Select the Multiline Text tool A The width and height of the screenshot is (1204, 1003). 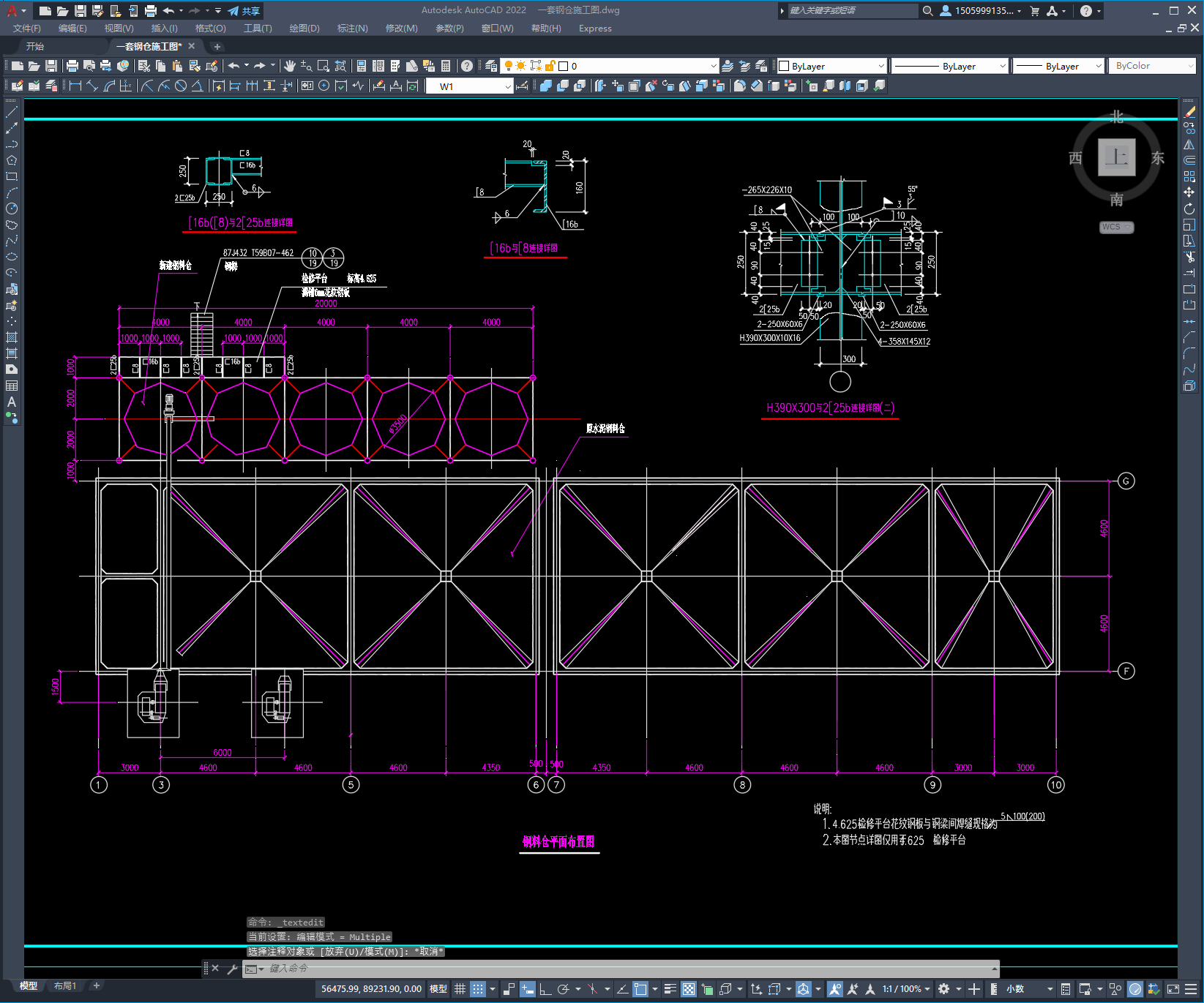coord(12,402)
